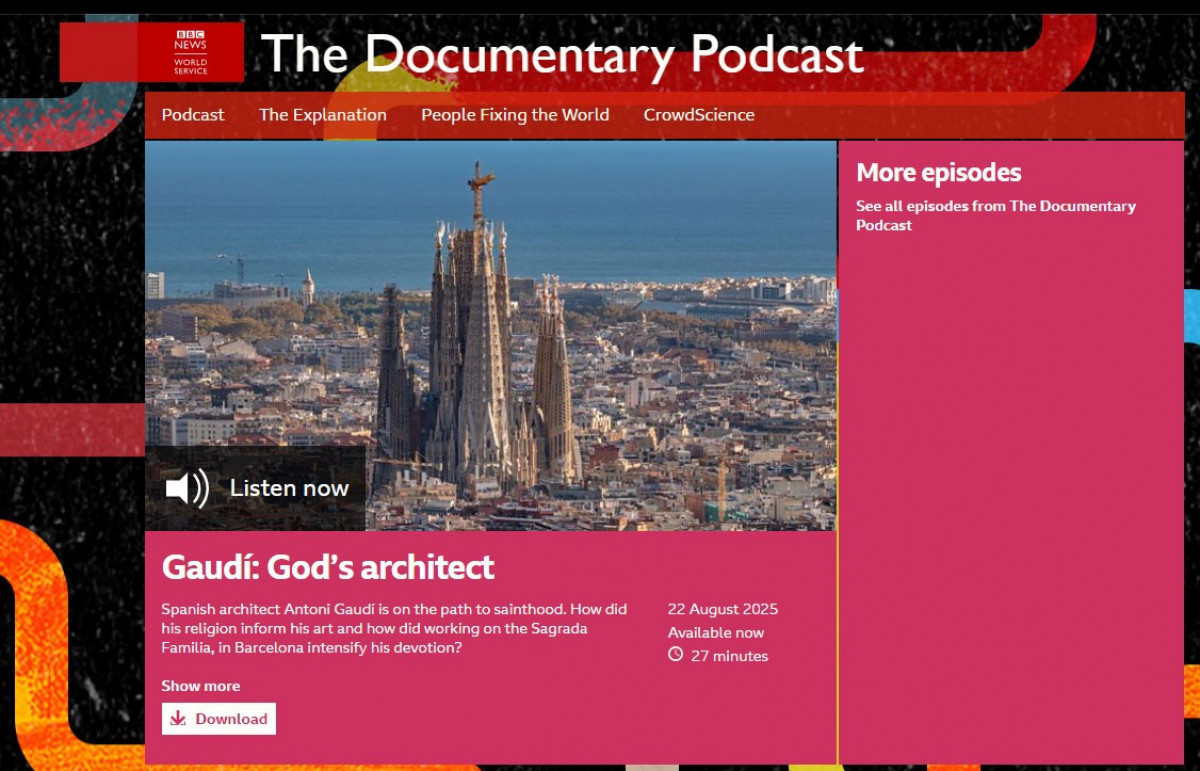Click the clock icon beside 27 minutes
The image size is (1200, 771).
coord(676,655)
